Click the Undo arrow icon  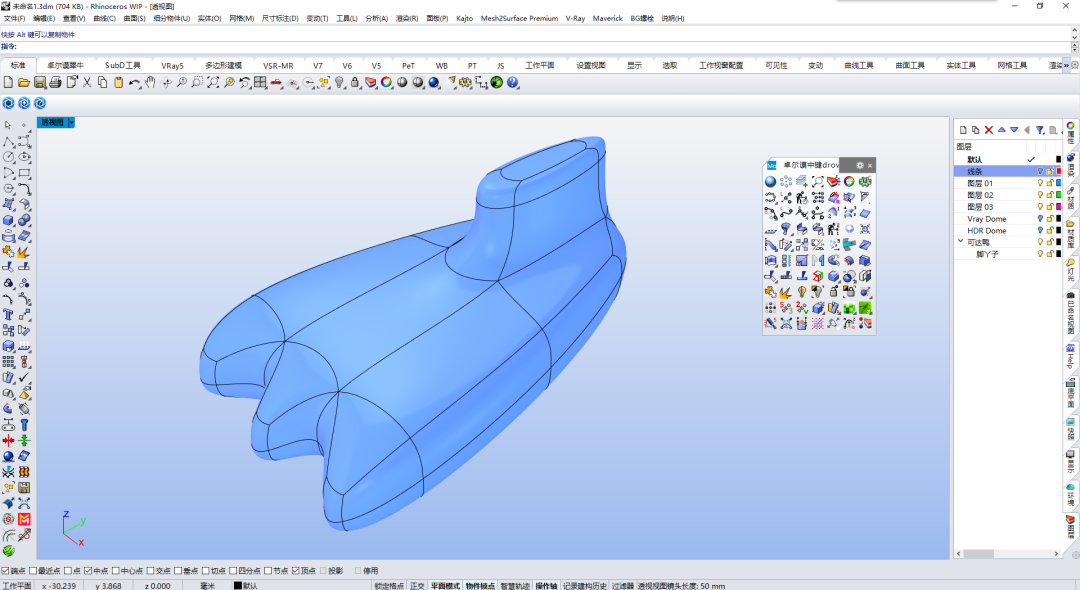click(x=134, y=83)
